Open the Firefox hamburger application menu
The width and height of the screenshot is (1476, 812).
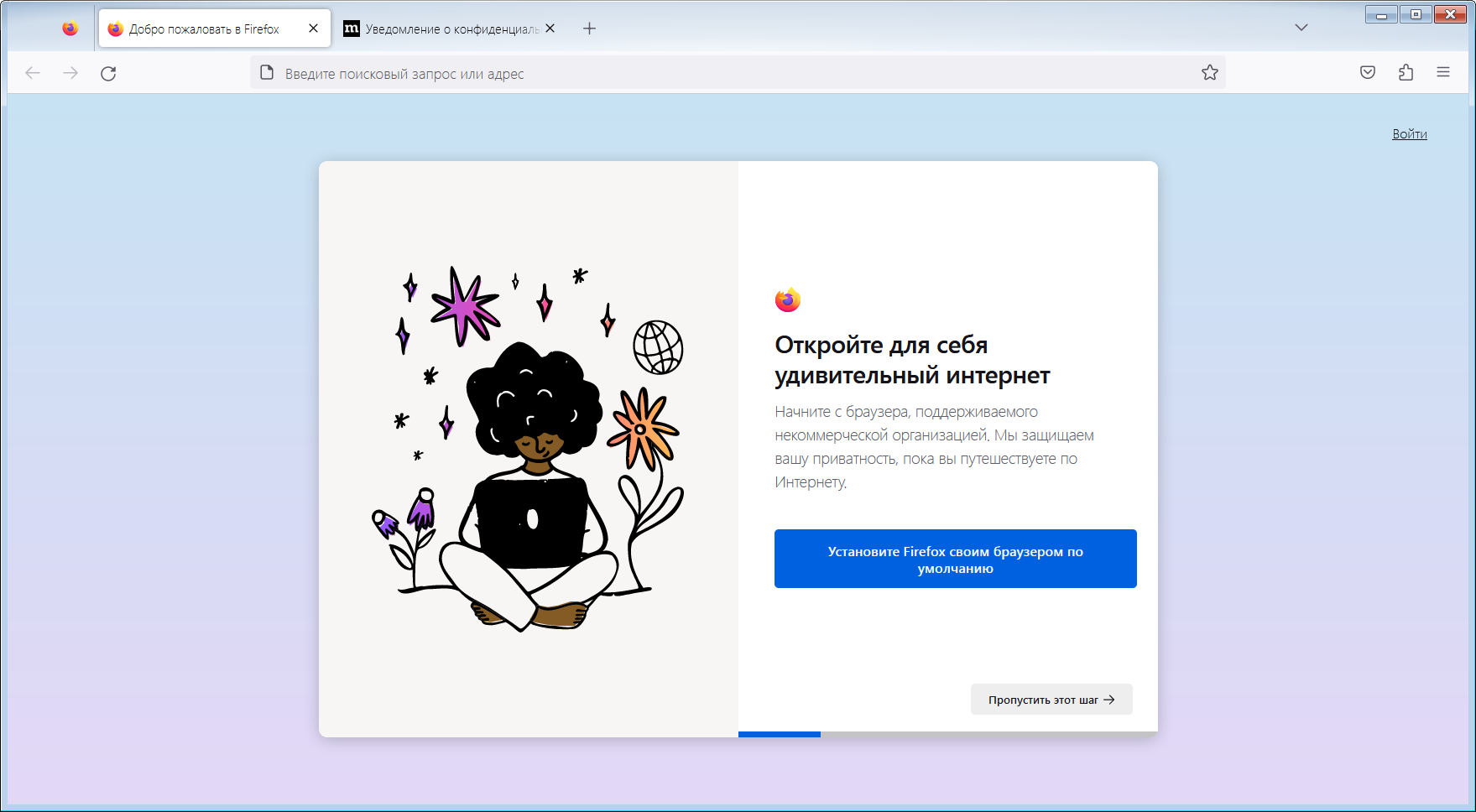[x=1443, y=73]
